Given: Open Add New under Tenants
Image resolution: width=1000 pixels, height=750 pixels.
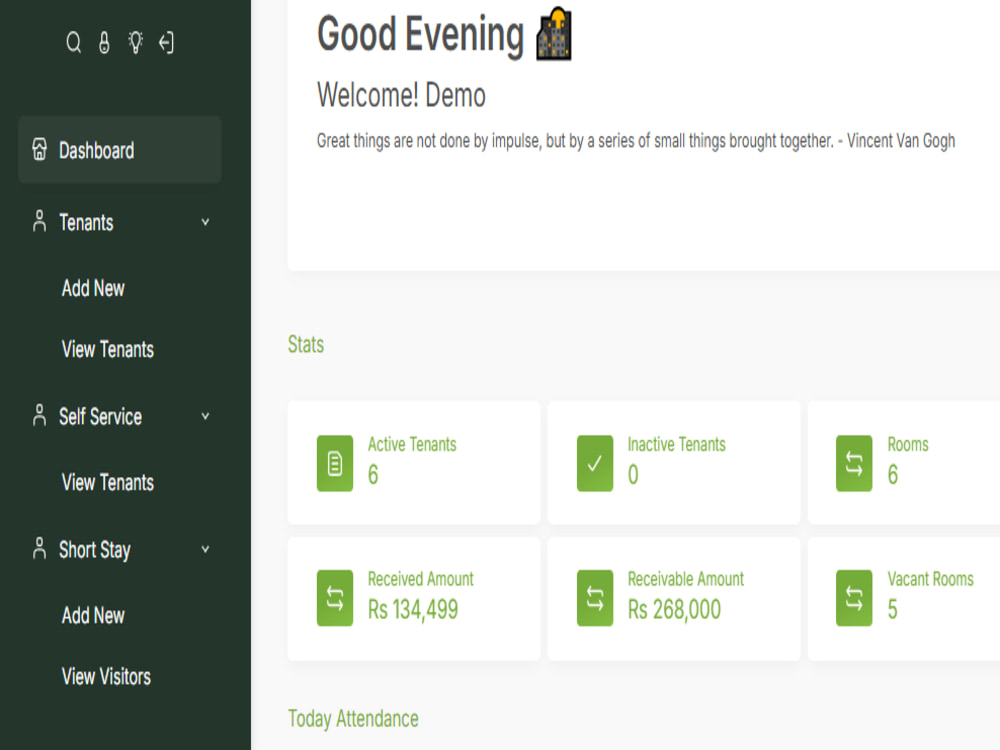Looking at the screenshot, I should (x=93, y=288).
